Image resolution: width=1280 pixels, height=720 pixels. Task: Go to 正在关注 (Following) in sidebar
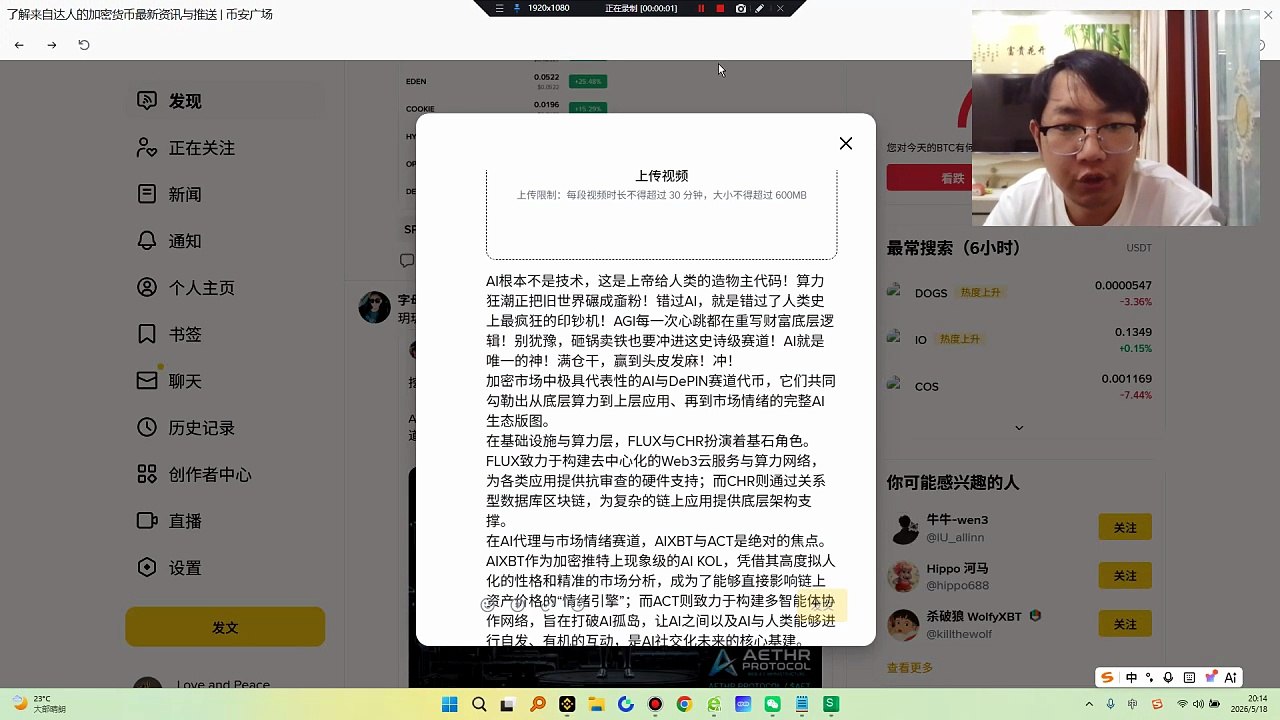pos(225,148)
